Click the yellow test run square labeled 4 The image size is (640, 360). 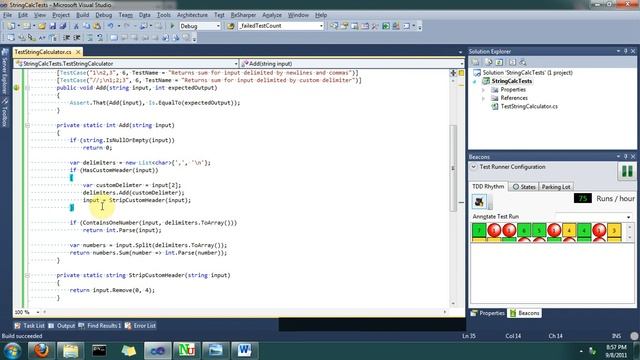[x=569, y=231]
